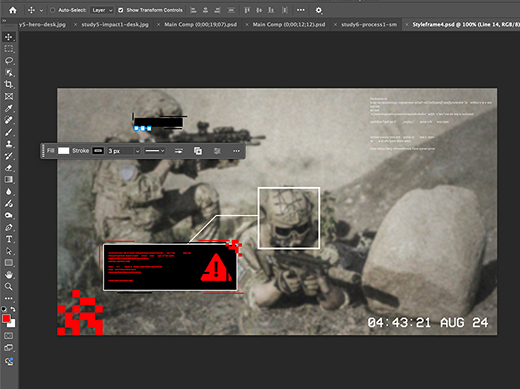Expand the Move tool preset picker arrow

point(41,11)
